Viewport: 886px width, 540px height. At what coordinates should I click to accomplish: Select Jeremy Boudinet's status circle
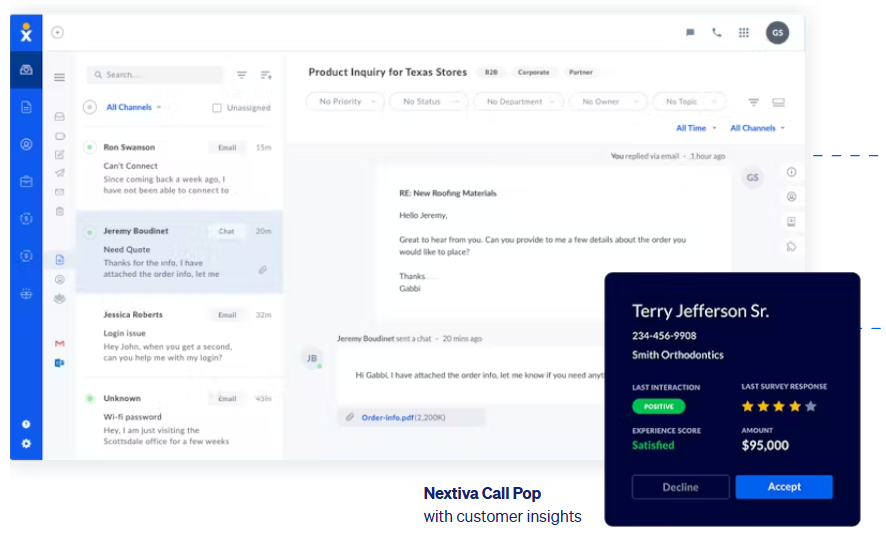pyautogui.click(x=89, y=232)
